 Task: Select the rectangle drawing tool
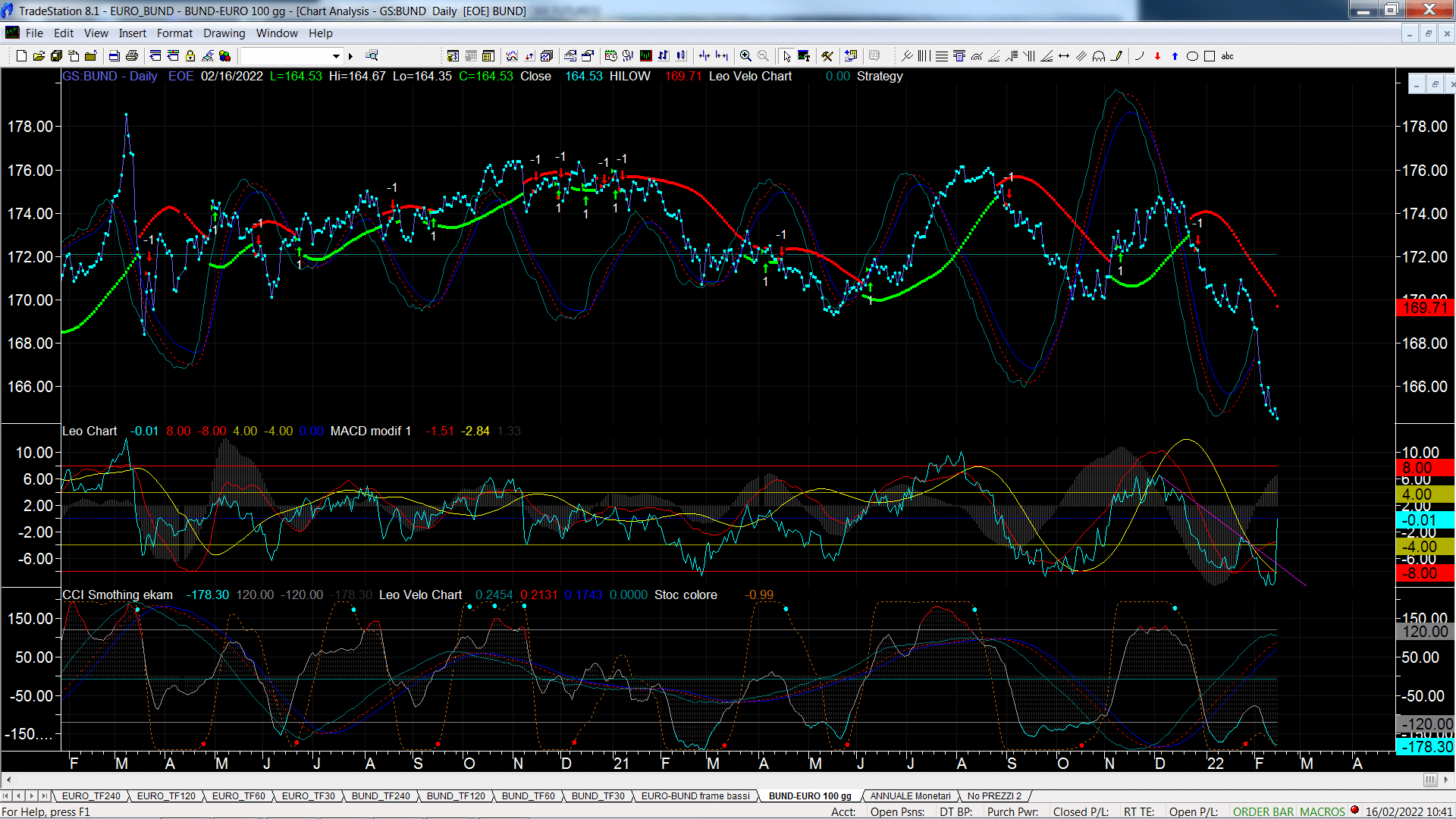coord(1210,55)
